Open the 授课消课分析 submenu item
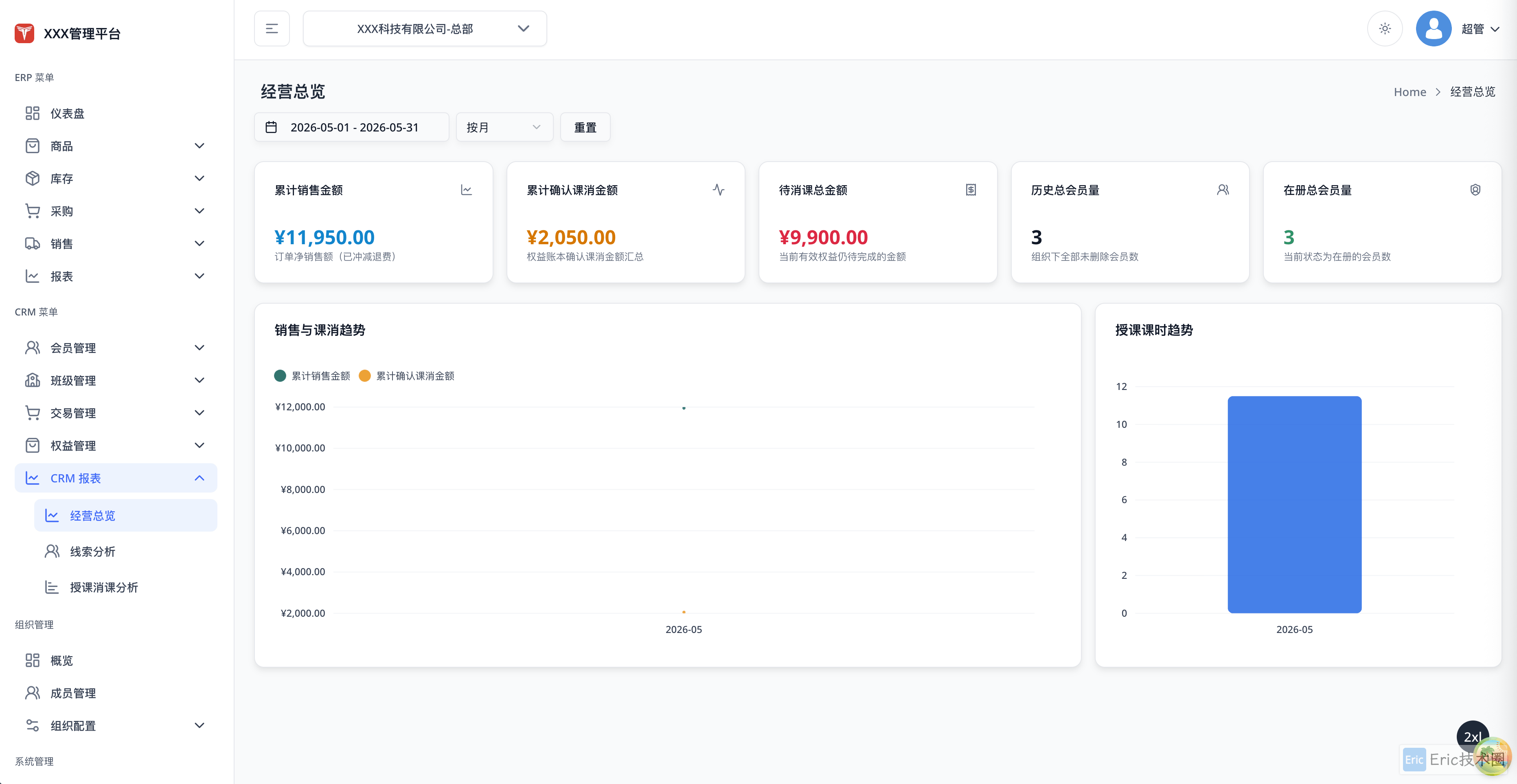The image size is (1517, 784). click(126, 587)
